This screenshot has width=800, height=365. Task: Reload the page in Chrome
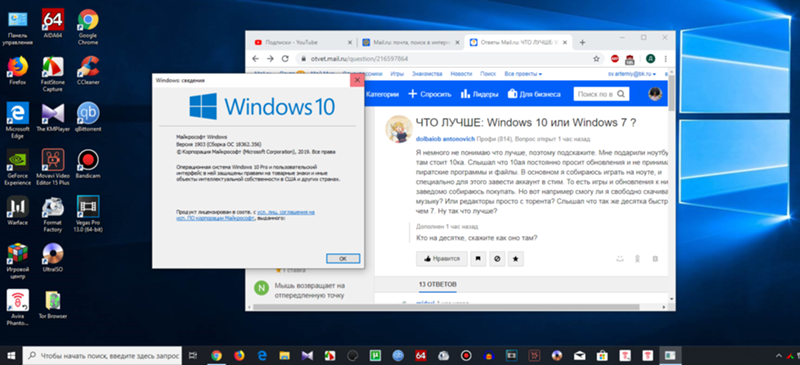(x=285, y=59)
